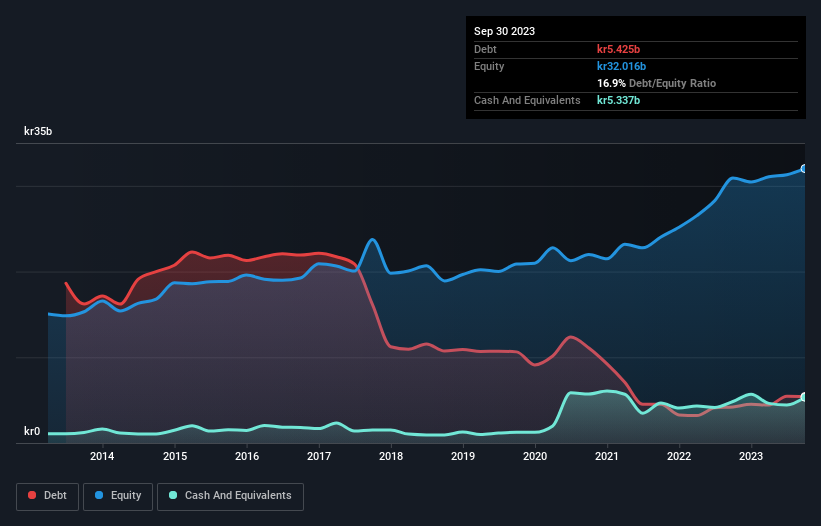The height and width of the screenshot is (526, 821).
Task: Click the Debt row label in tooltip
Action: tap(485, 49)
